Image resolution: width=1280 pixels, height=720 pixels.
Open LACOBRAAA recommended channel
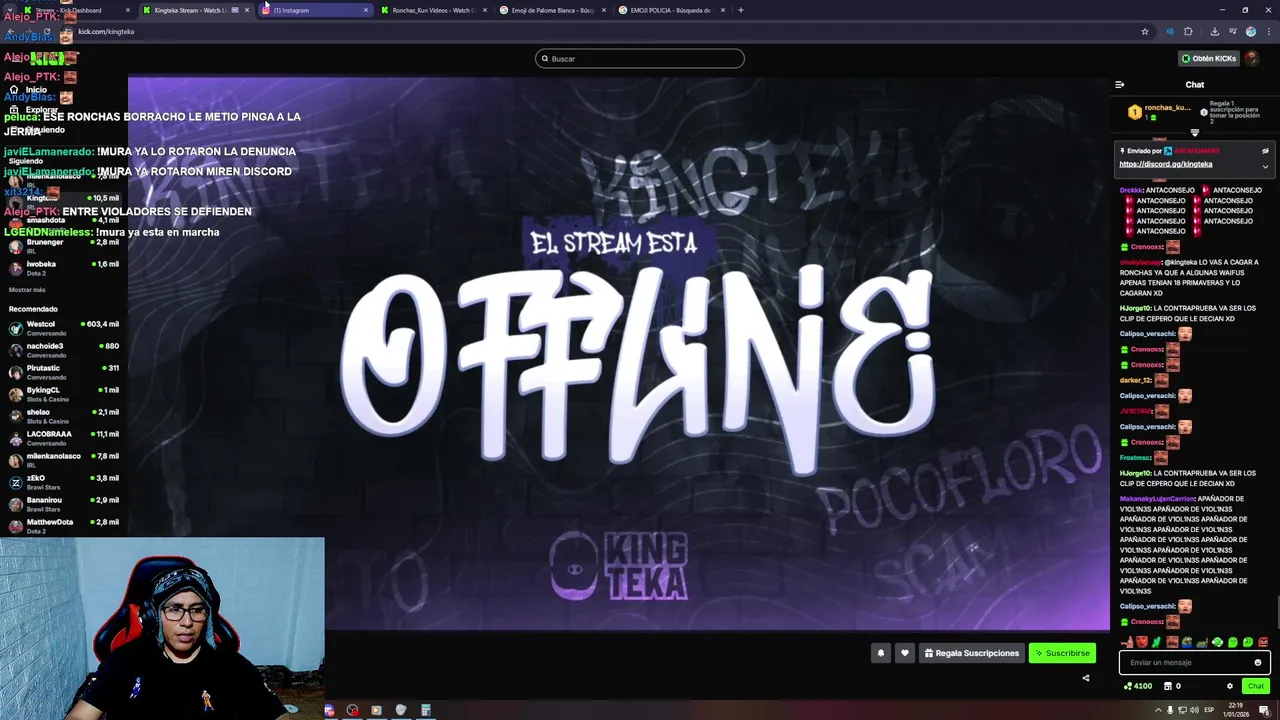pyautogui.click(x=64, y=438)
